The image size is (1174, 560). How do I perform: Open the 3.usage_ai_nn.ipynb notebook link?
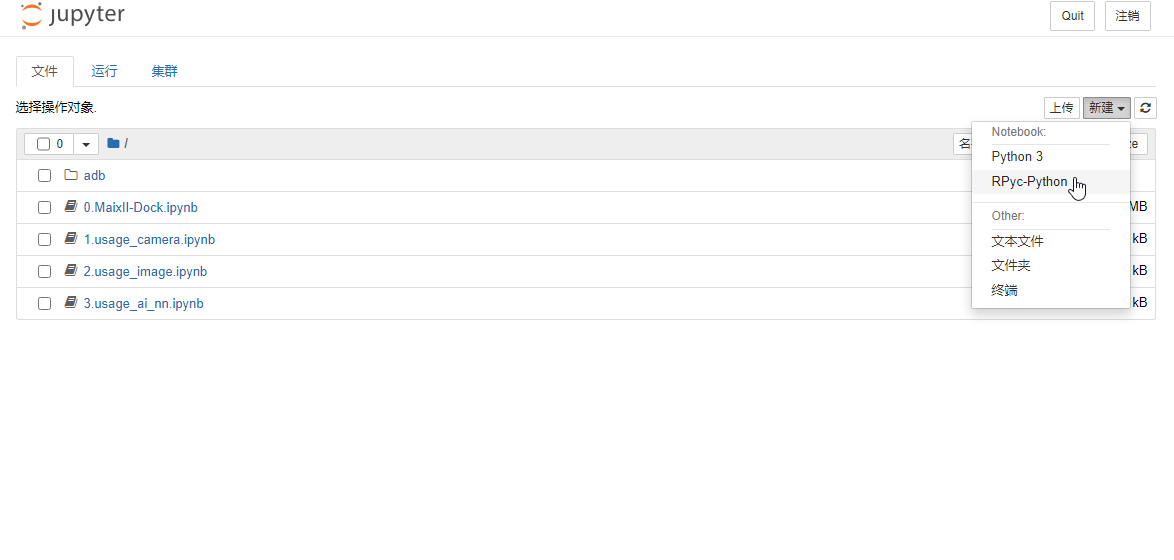tap(143, 303)
